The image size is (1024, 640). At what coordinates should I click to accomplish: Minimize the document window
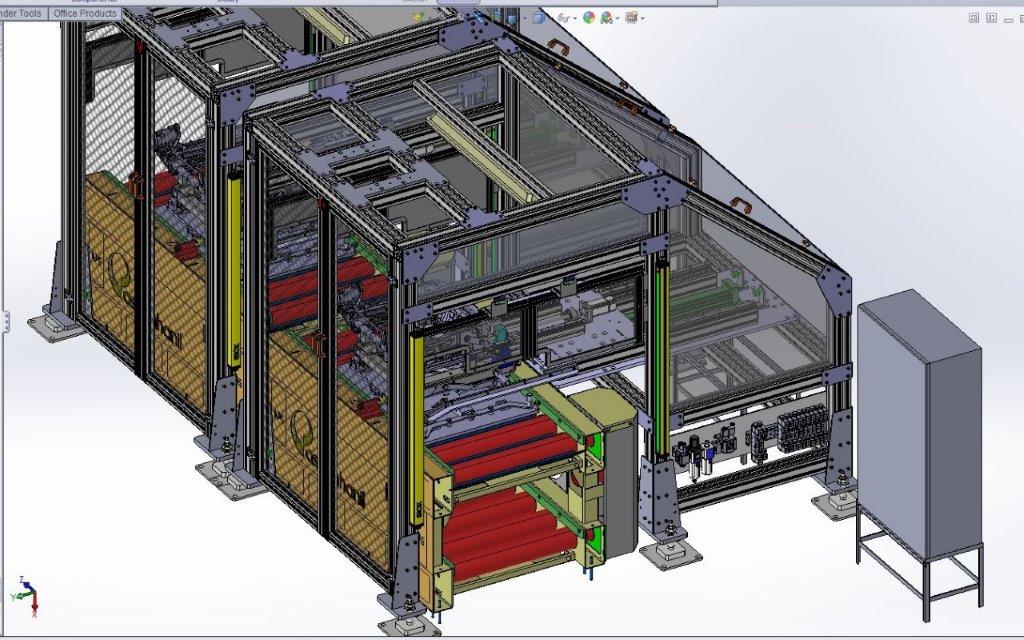(1010, 17)
